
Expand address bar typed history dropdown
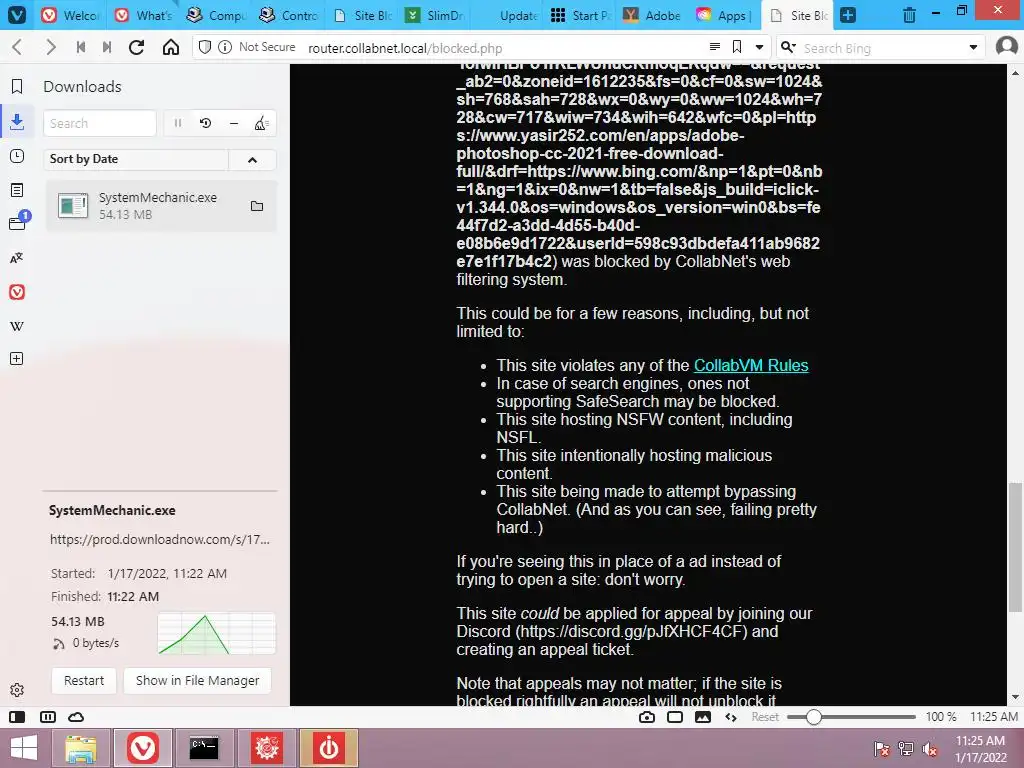pyautogui.click(x=759, y=47)
